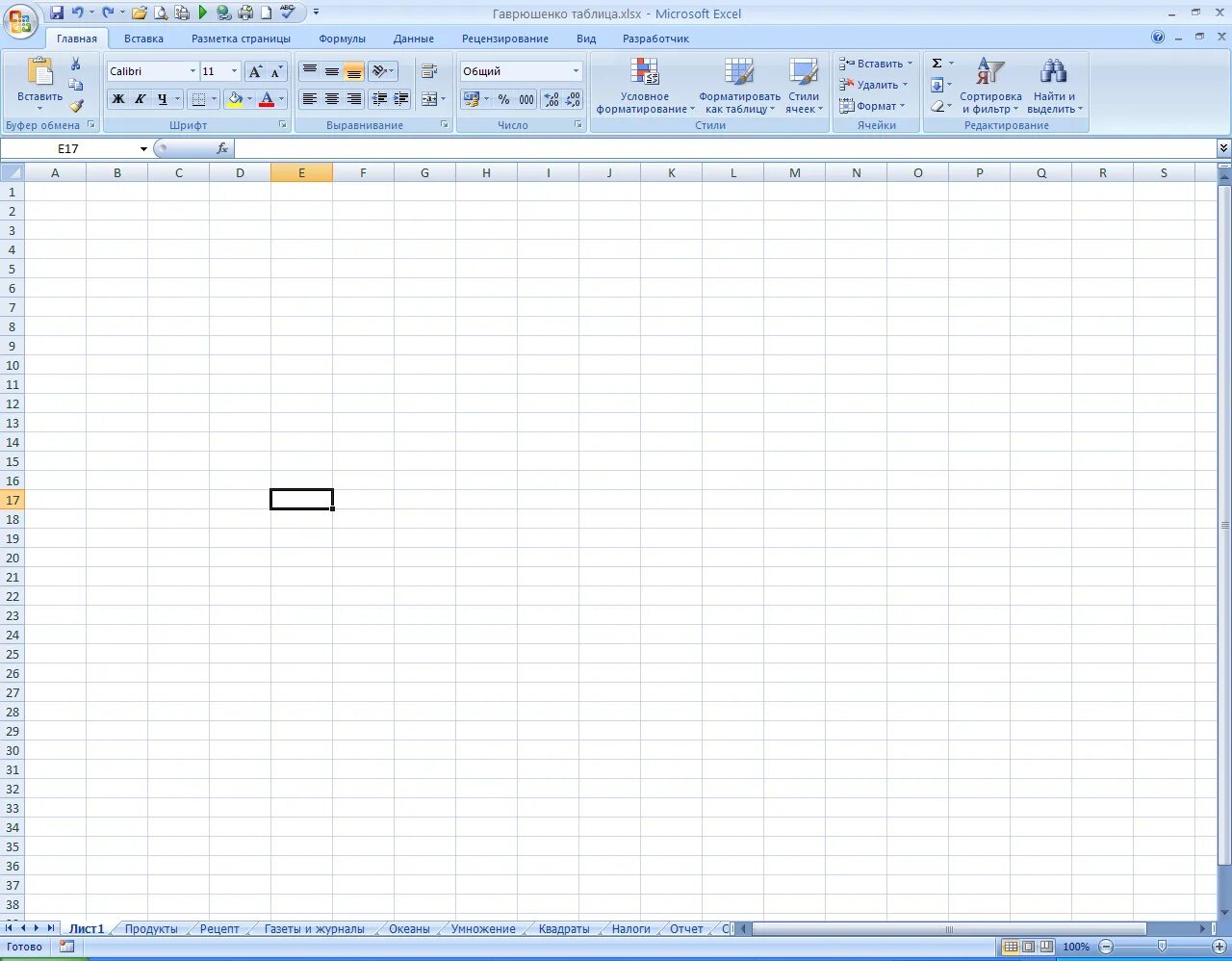Image resolution: width=1232 pixels, height=961 pixels.
Task: Undo the last action
Action: pos(78,13)
